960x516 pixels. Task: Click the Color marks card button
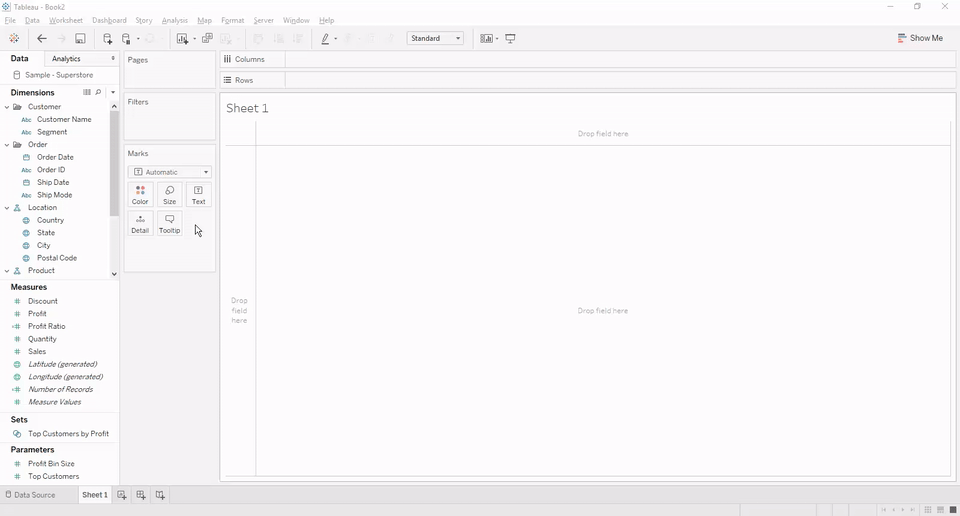coord(140,195)
